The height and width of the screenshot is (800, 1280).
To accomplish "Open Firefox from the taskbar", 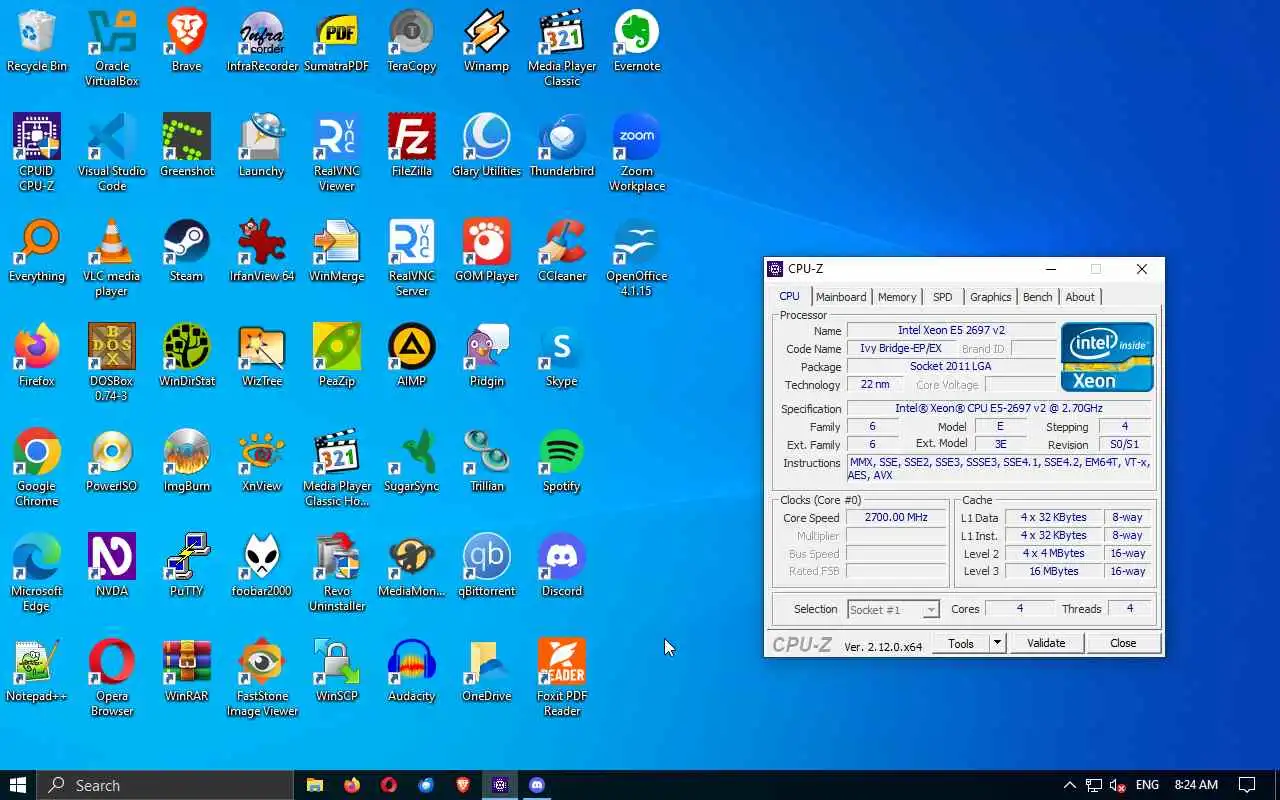I will point(351,785).
